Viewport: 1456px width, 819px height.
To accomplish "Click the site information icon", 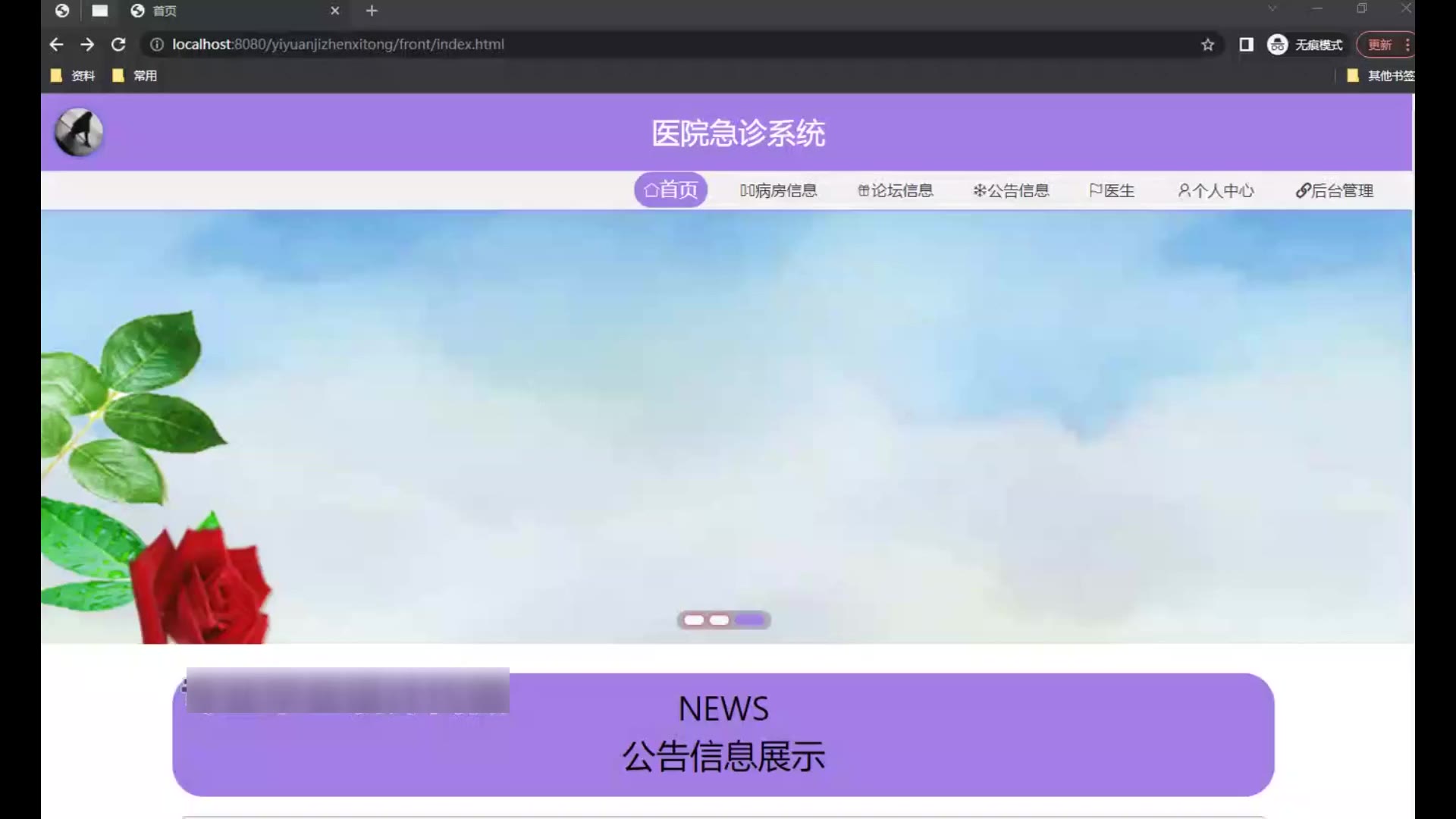I will pos(157,45).
